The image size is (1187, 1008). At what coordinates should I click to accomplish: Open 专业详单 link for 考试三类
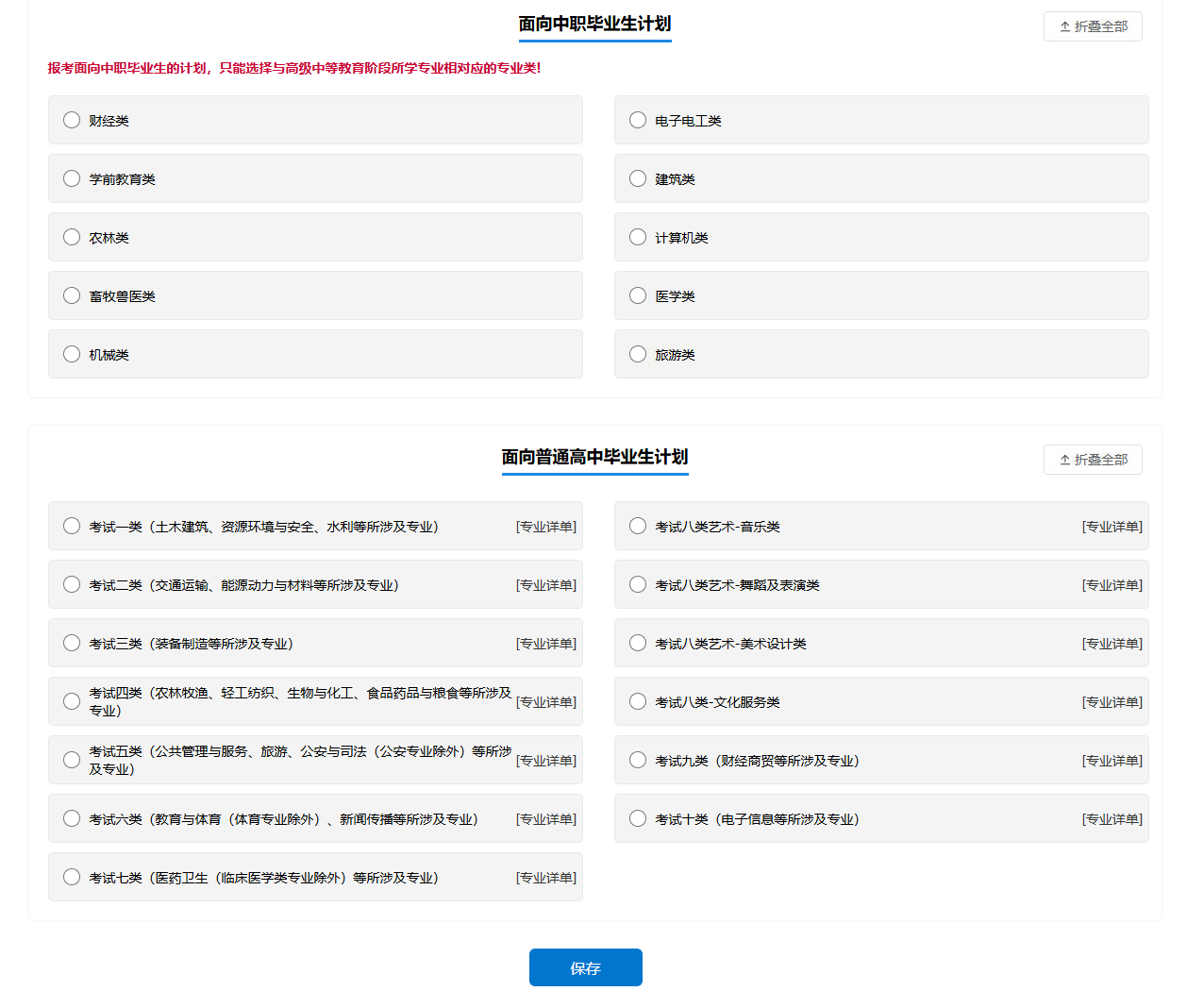pyautogui.click(x=545, y=644)
